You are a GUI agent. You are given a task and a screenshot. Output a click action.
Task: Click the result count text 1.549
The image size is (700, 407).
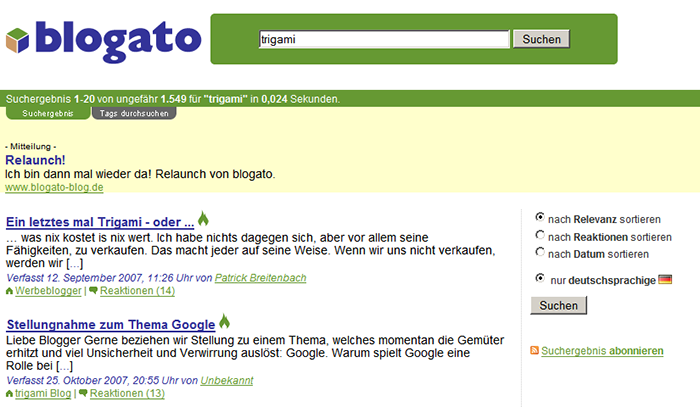(173, 99)
